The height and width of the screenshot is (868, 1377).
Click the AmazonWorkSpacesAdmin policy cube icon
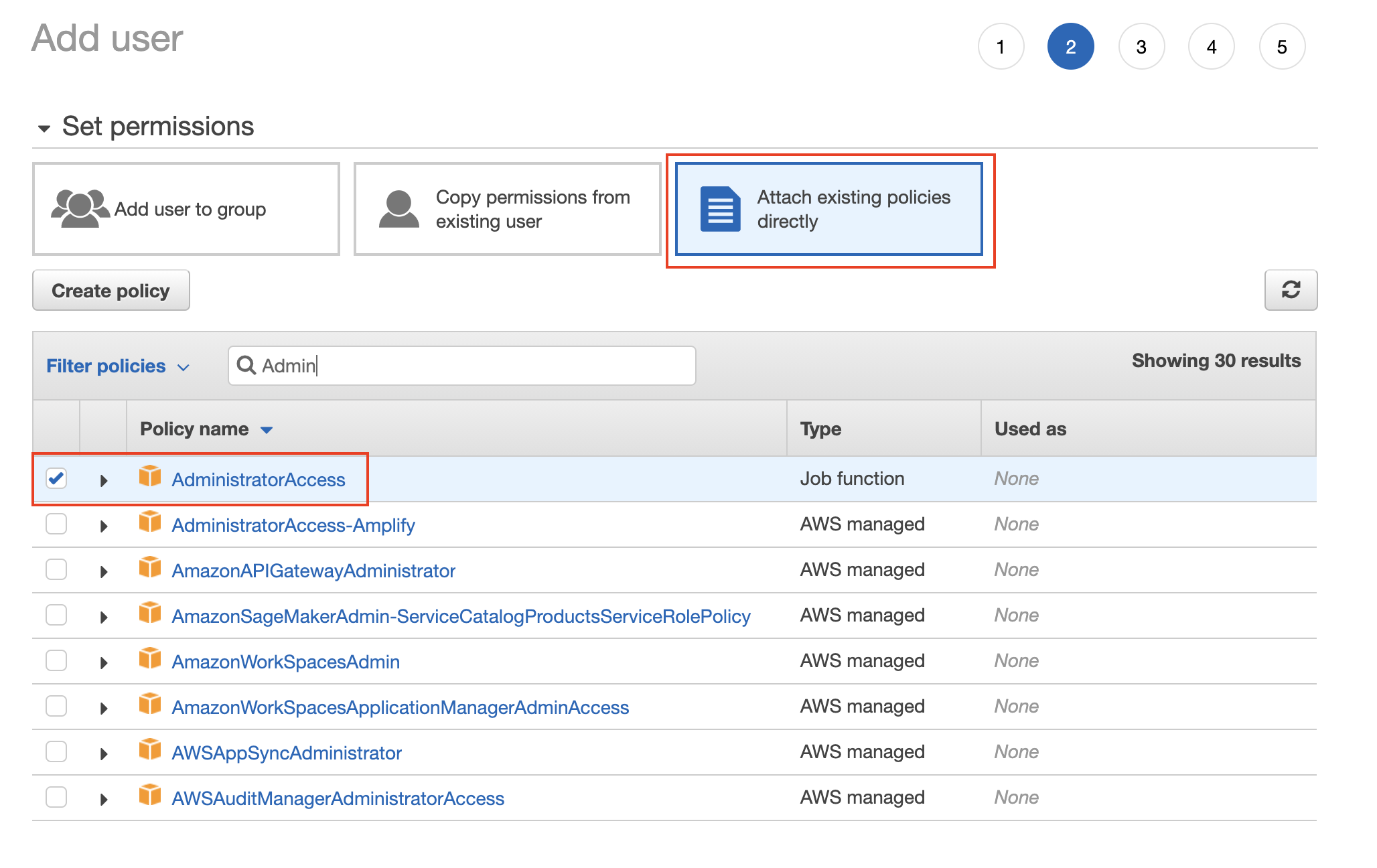[x=150, y=659]
